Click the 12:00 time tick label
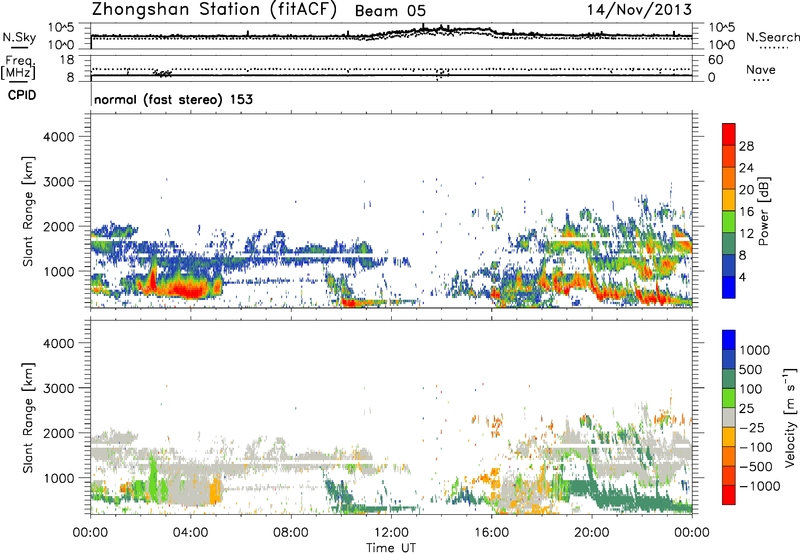800x554 pixels. 391,533
